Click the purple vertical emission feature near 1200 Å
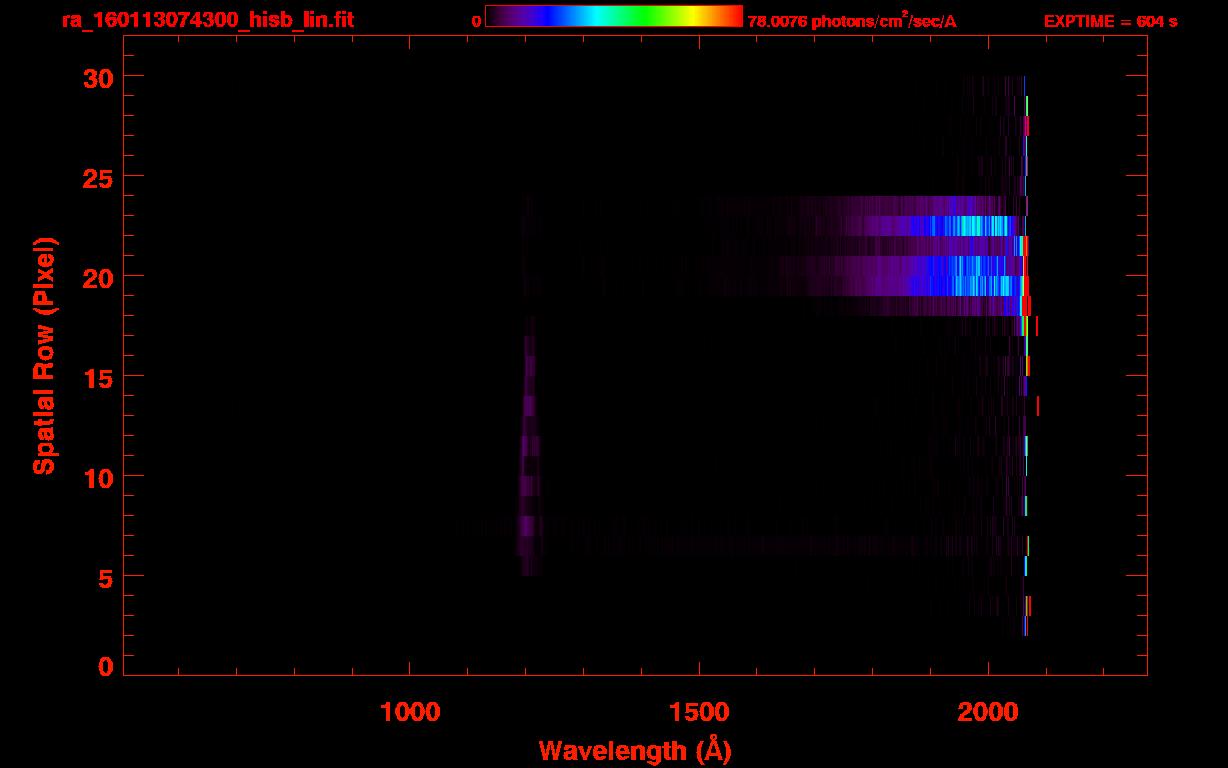 [x=529, y=445]
